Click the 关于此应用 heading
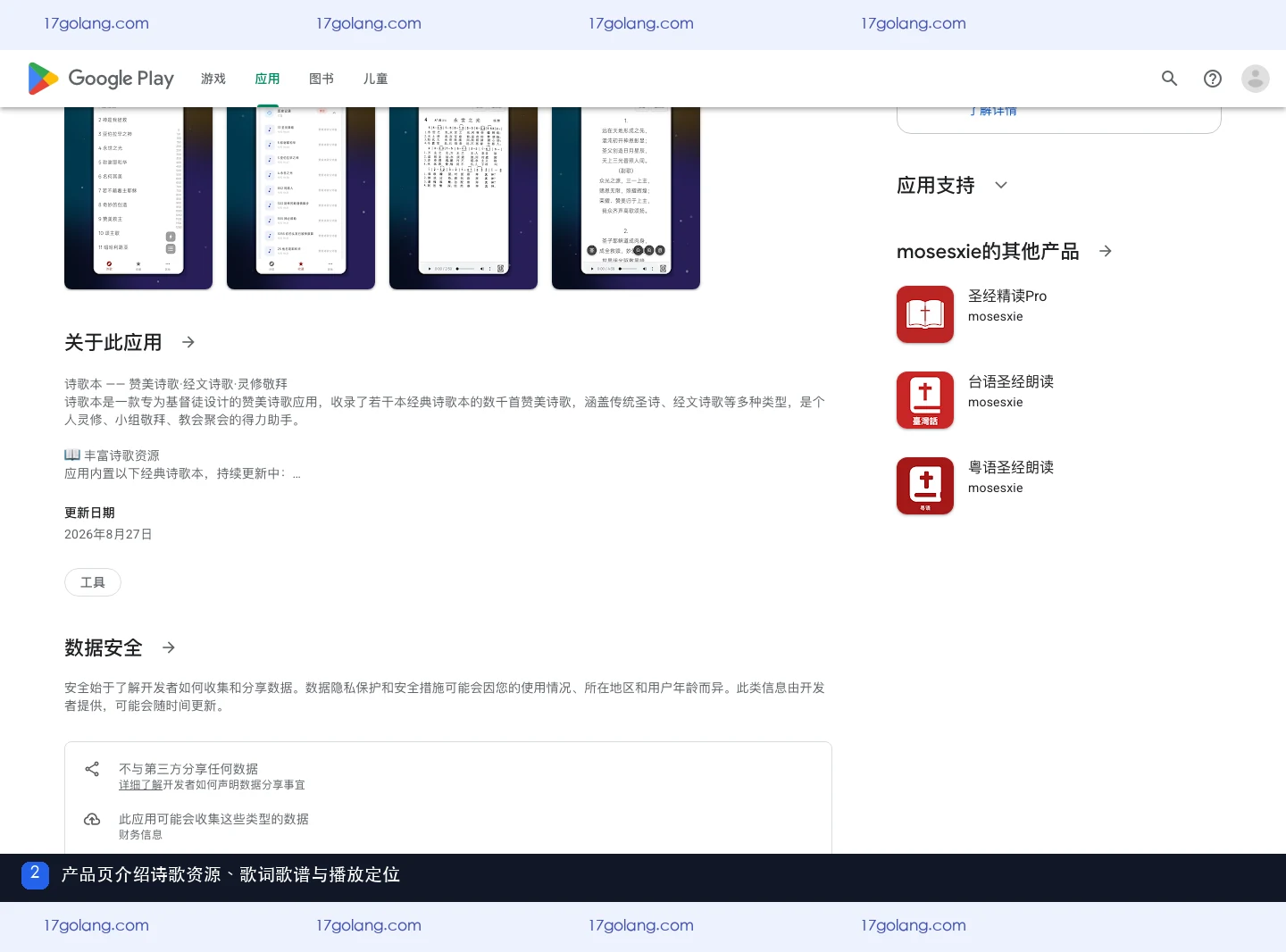The image size is (1286, 952). click(x=113, y=342)
